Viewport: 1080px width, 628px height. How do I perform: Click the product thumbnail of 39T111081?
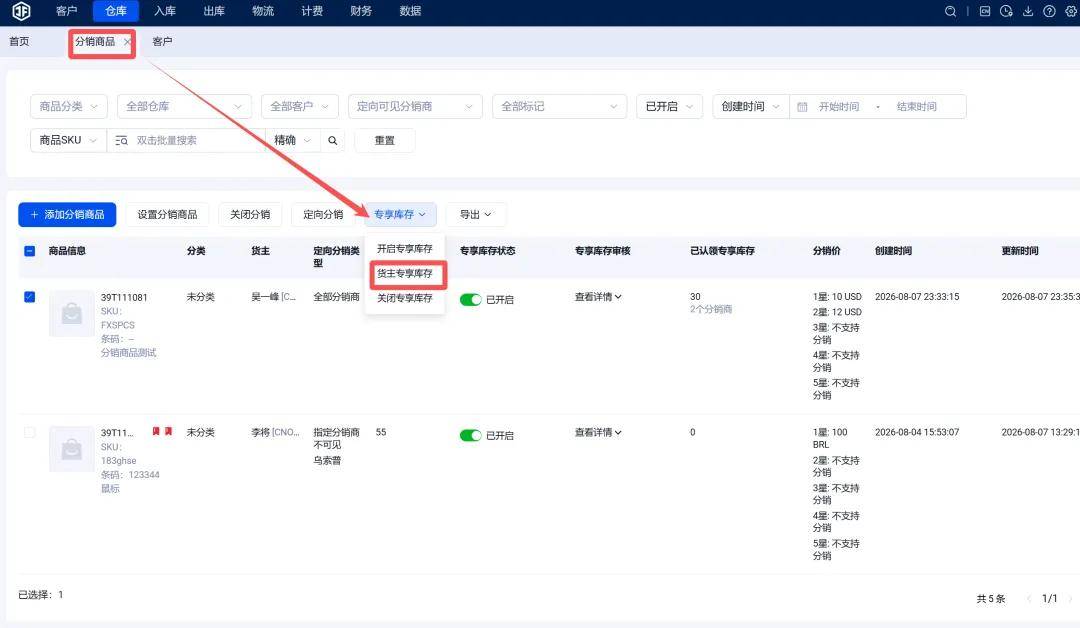[x=72, y=313]
